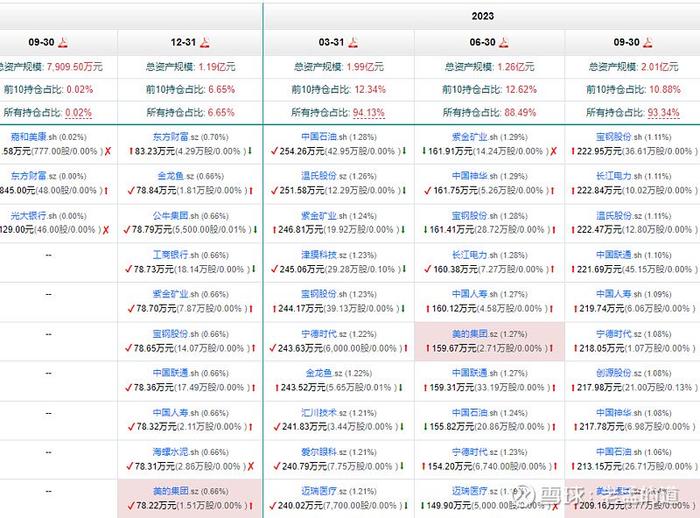This screenshot has height=518, width=700.
Task: Open highlighted 美的集团 link in 12-31 column
Action: 171,491
